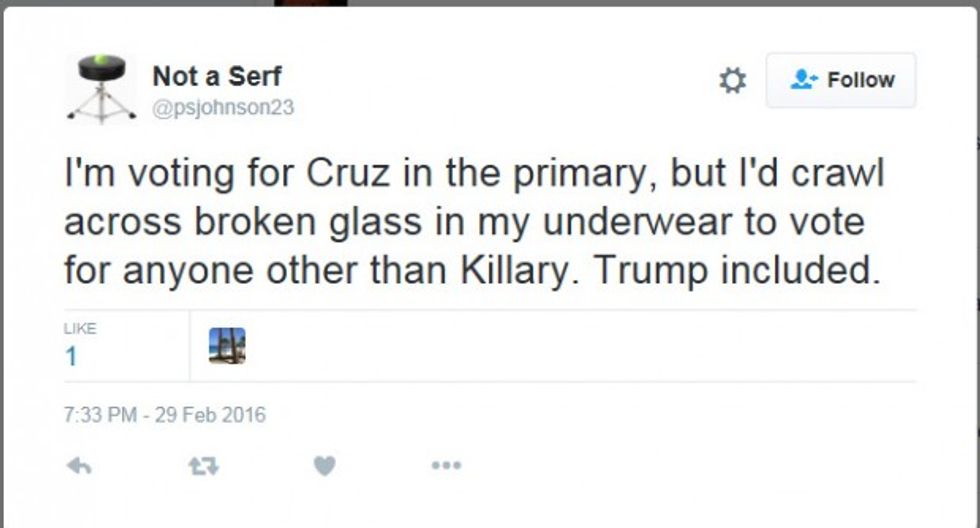
Task: Open the 7:33 PM - 29 Feb 2016 timestamp
Action: 165,414
